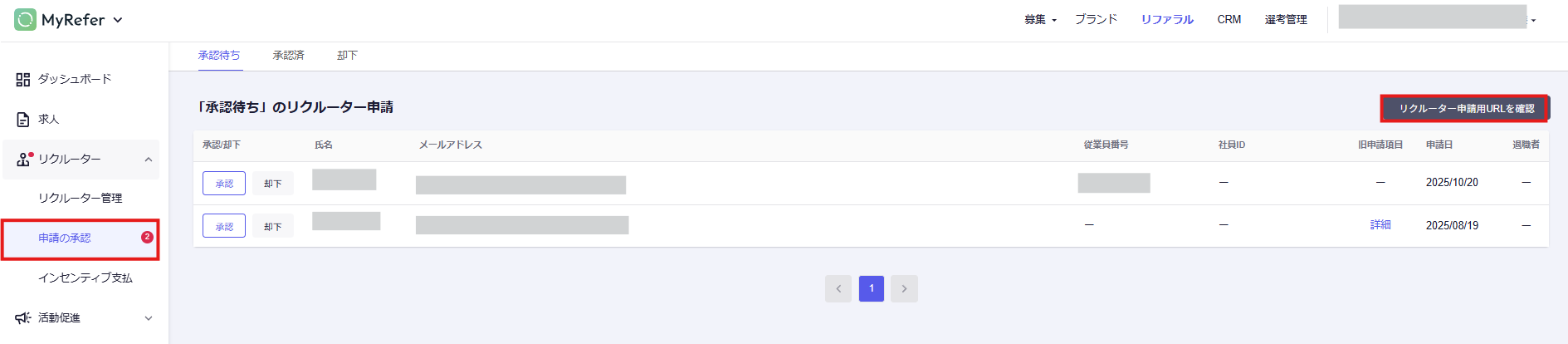Image resolution: width=1568 pixels, height=344 pixels.
Task: Open the user account dropdown arrow
Action: [1533, 21]
